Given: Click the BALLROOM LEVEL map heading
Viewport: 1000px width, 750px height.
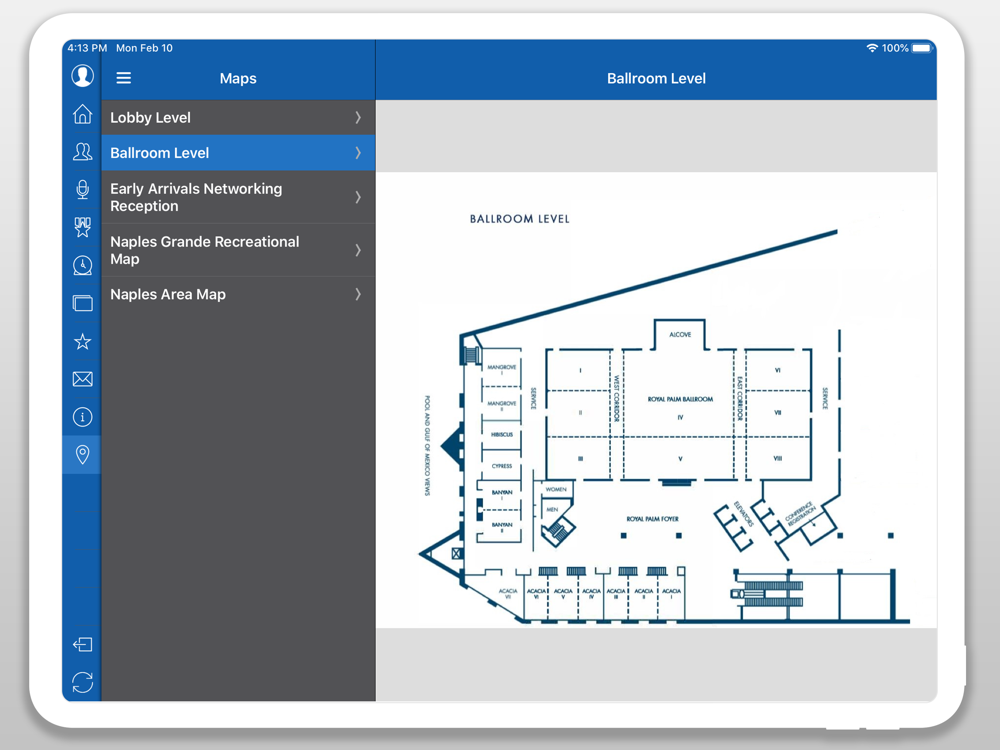Looking at the screenshot, I should tap(519, 219).
